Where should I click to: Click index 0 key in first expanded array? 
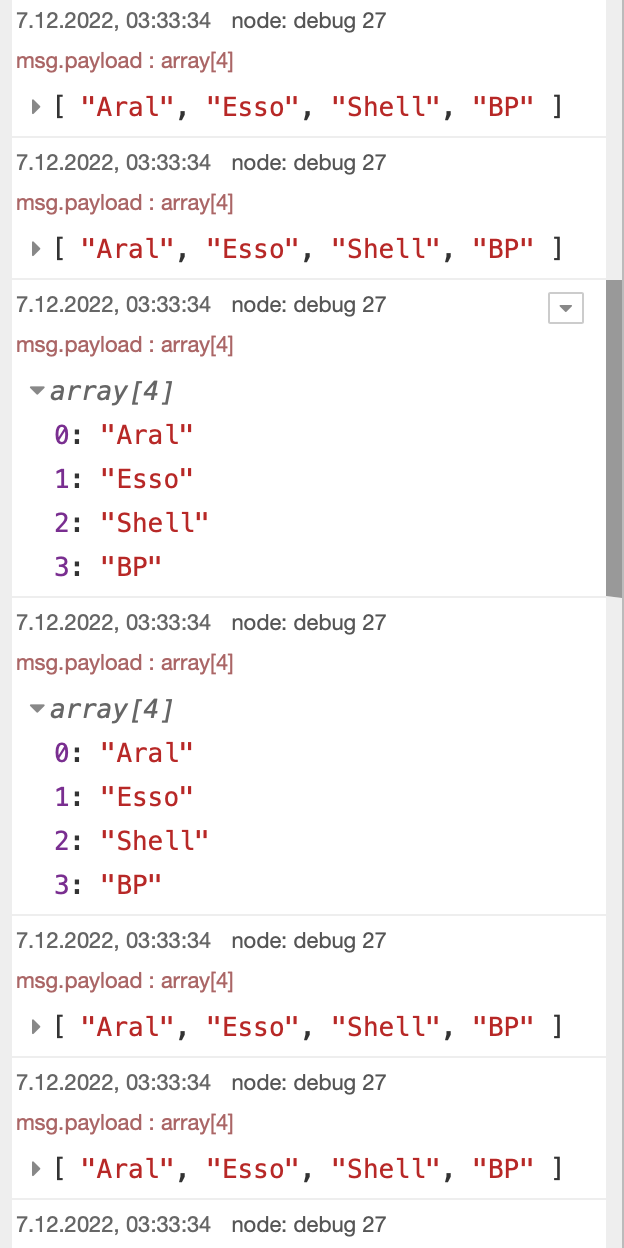pyautogui.click(x=62, y=435)
